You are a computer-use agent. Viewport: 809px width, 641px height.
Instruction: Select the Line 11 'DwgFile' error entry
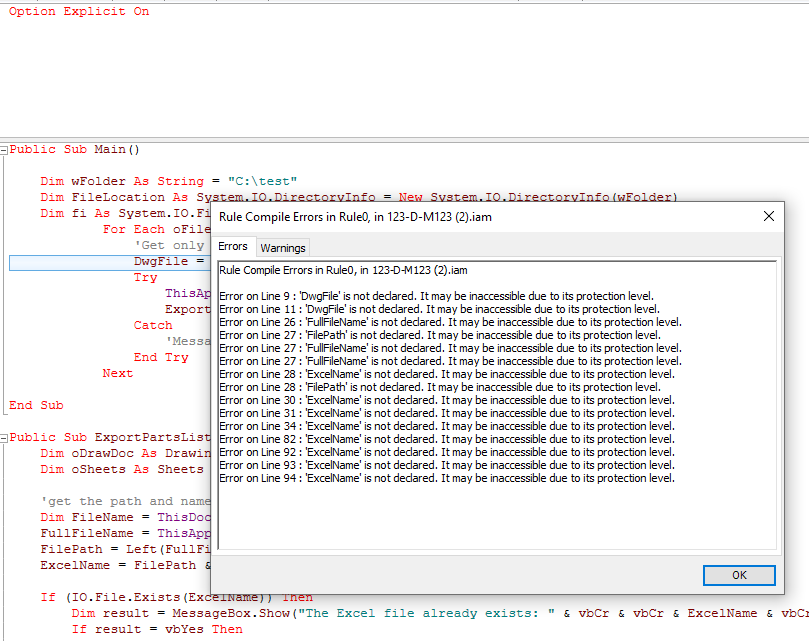pyautogui.click(x=440, y=309)
